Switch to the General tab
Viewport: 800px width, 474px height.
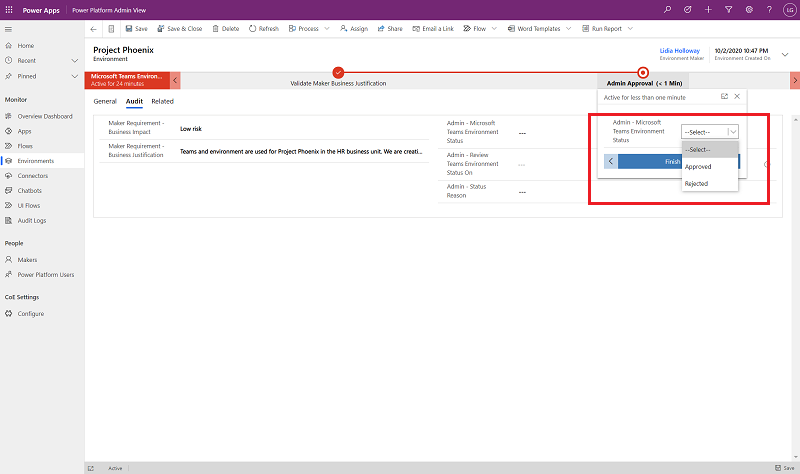[x=105, y=101]
